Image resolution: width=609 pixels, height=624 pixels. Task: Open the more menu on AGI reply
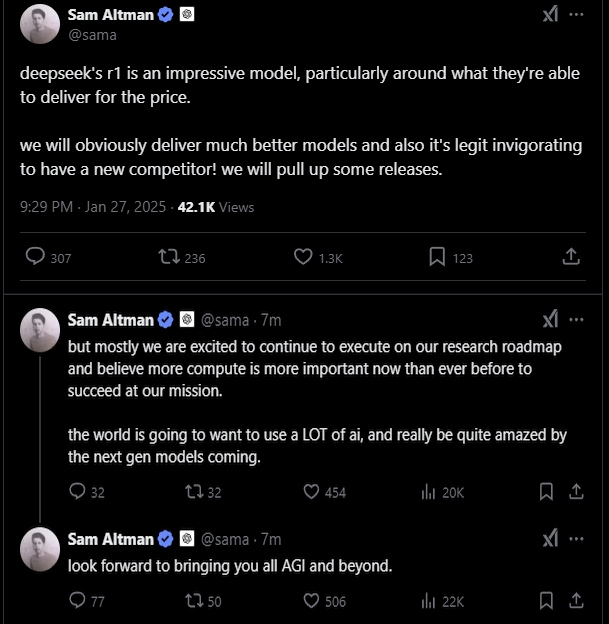(576, 539)
